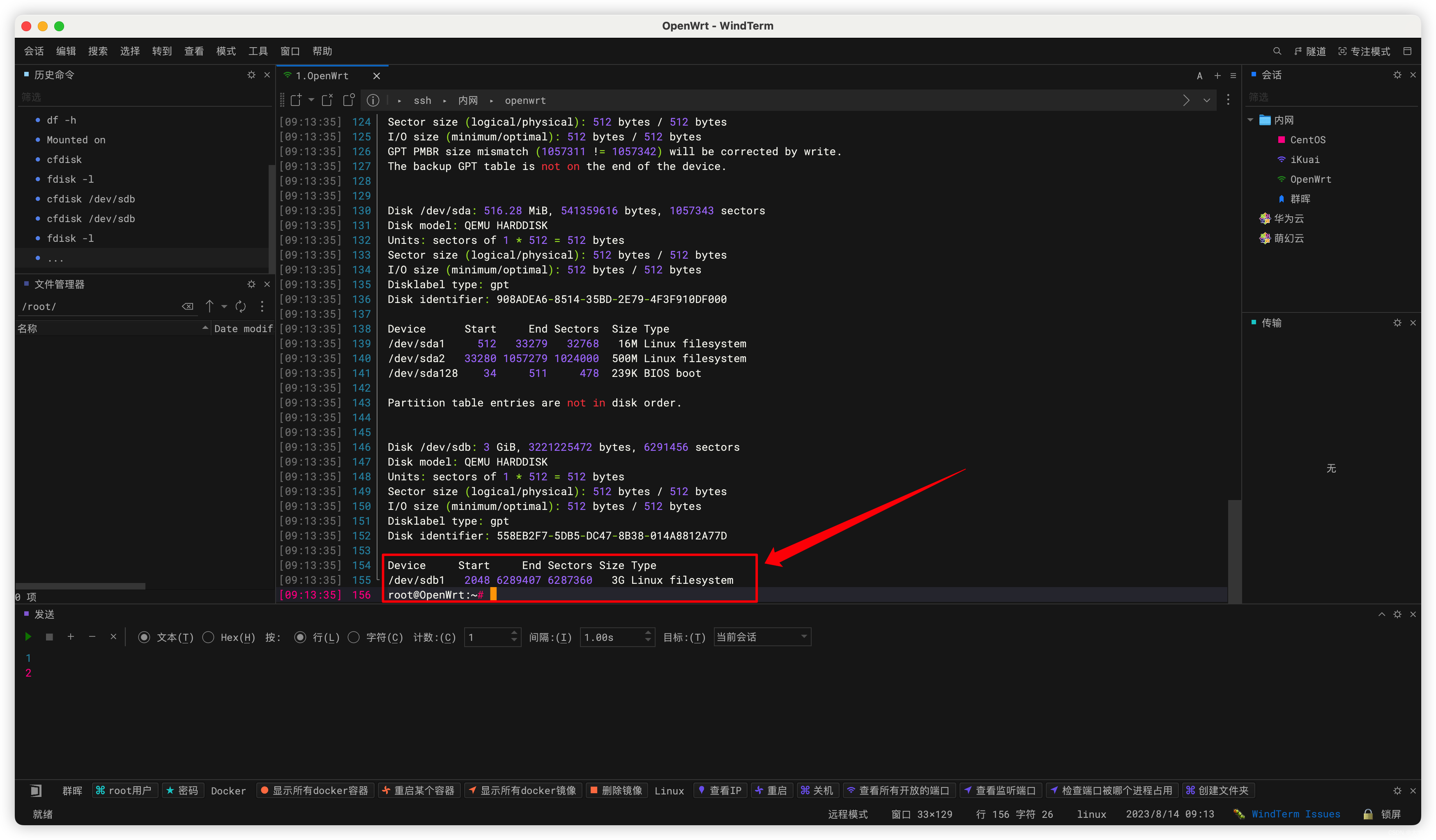Screen dimensions: 1436x840
Task: Open settings gear of 历史命令 panel
Action: [251, 75]
